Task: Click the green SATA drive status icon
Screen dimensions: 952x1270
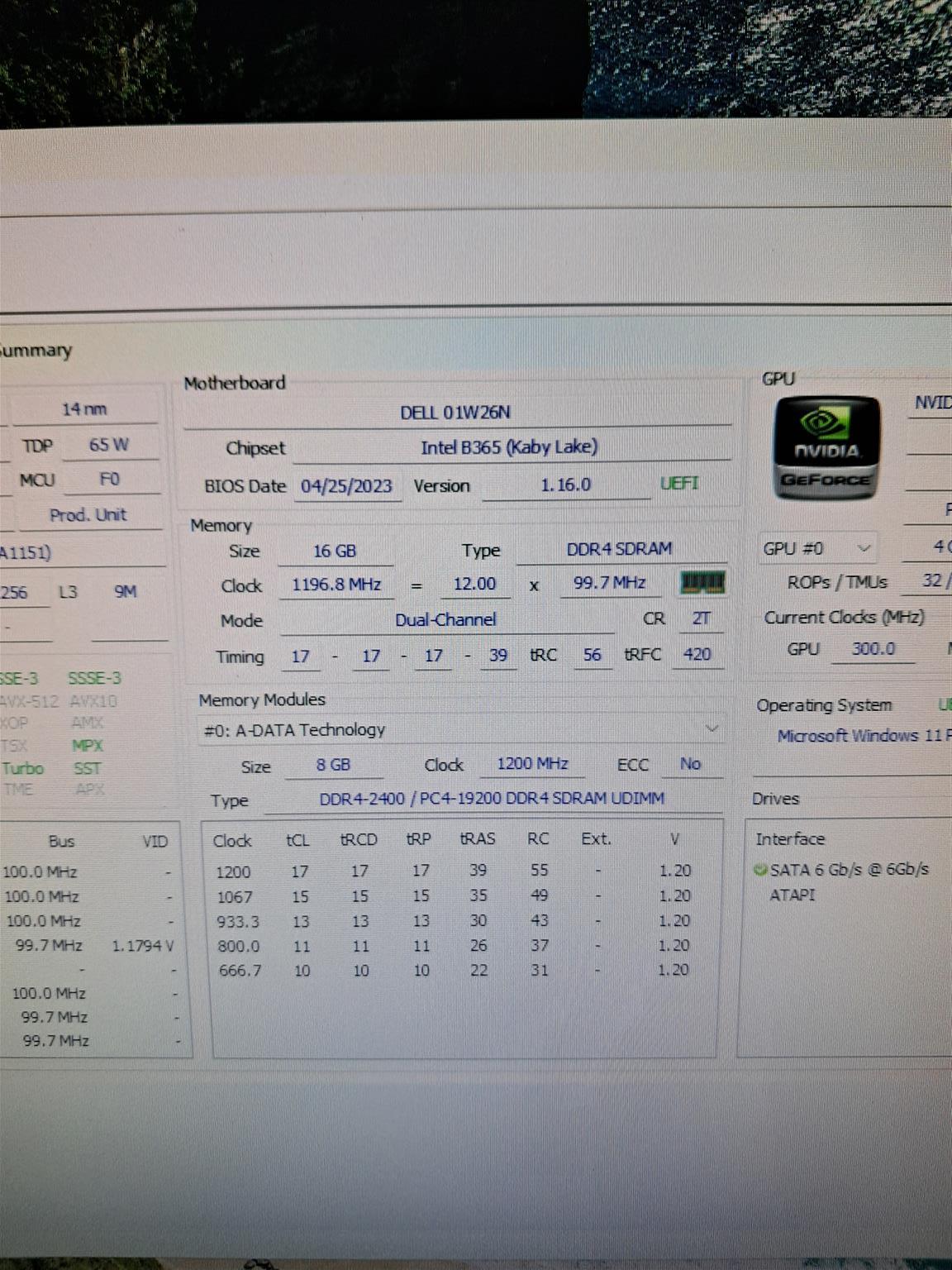Action: [x=760, y=870]
